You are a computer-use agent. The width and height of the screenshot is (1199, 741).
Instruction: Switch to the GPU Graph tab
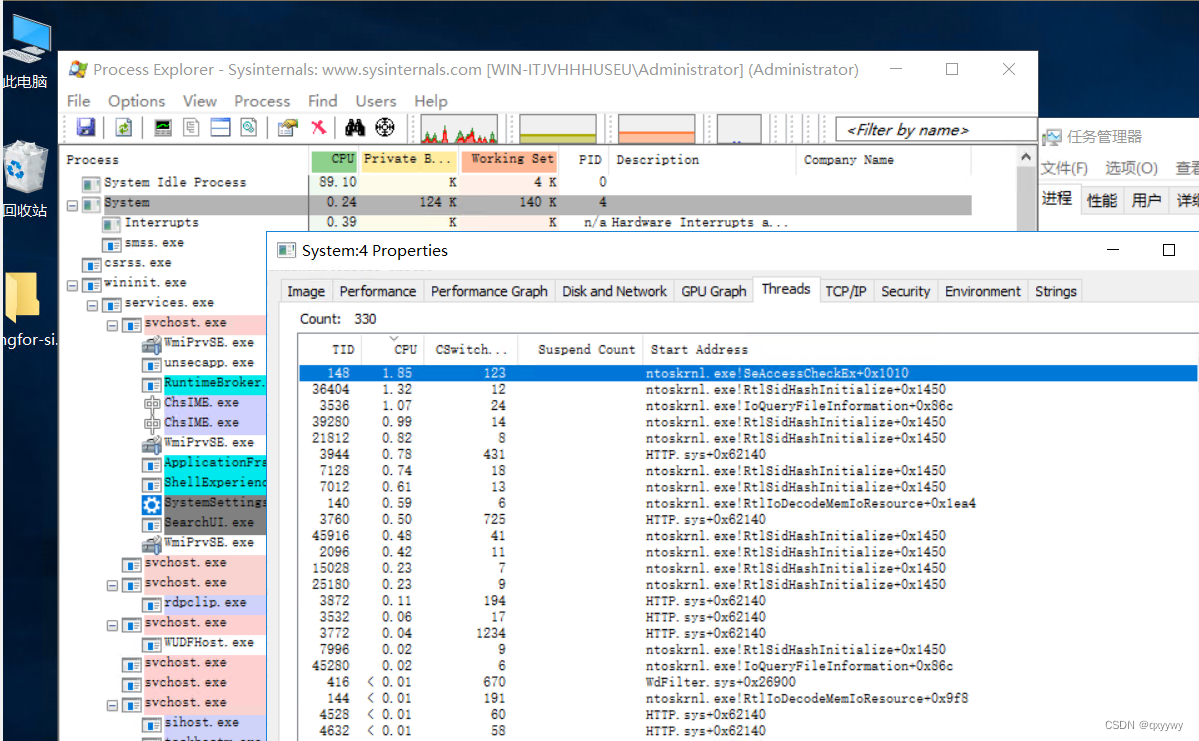click(713, 291)
